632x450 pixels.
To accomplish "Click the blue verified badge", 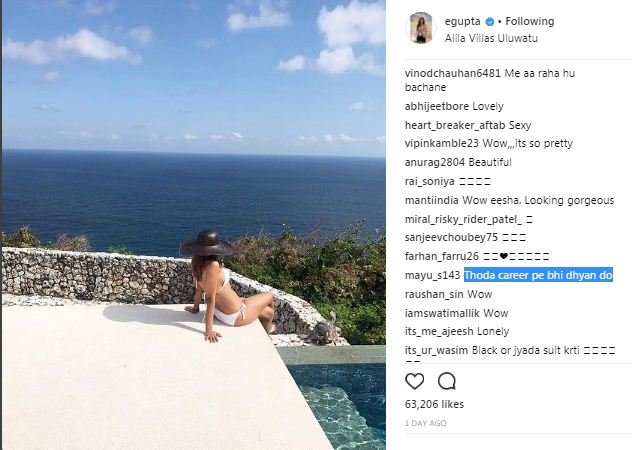I will click(489, 21).
